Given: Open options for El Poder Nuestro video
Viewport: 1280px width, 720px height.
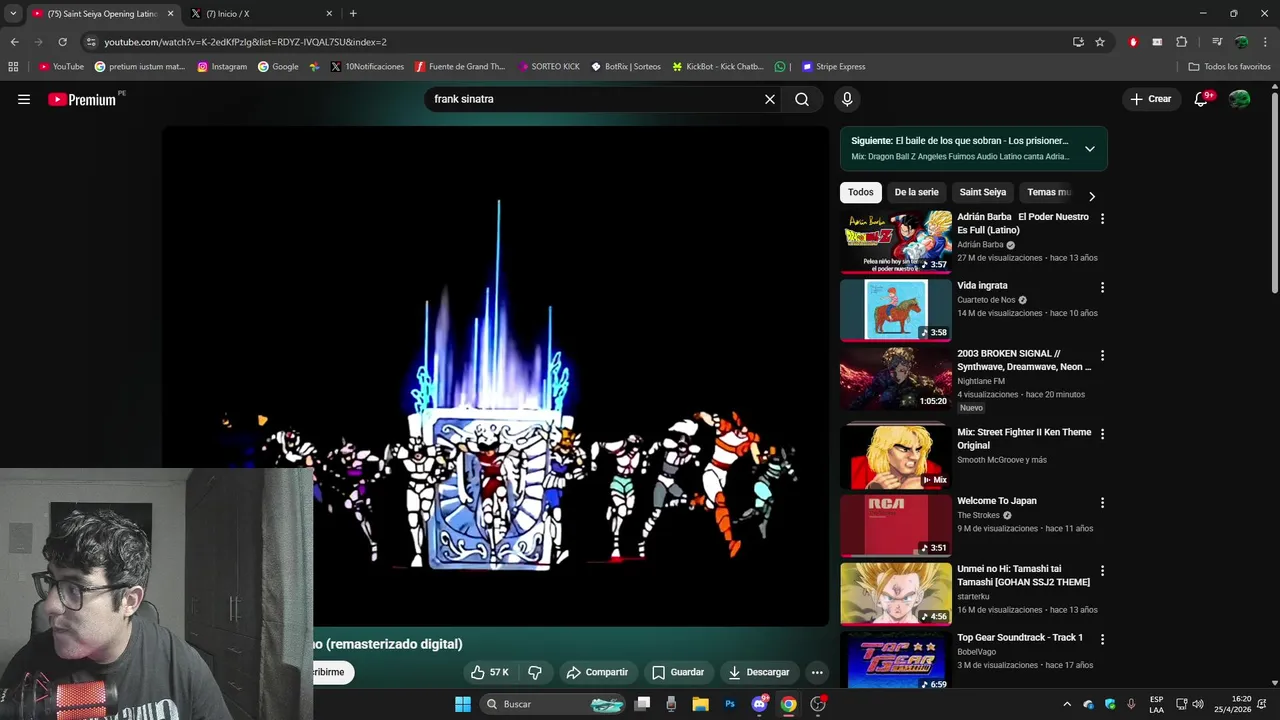Looking at the screenshot, I should (x=1102, y=218).
